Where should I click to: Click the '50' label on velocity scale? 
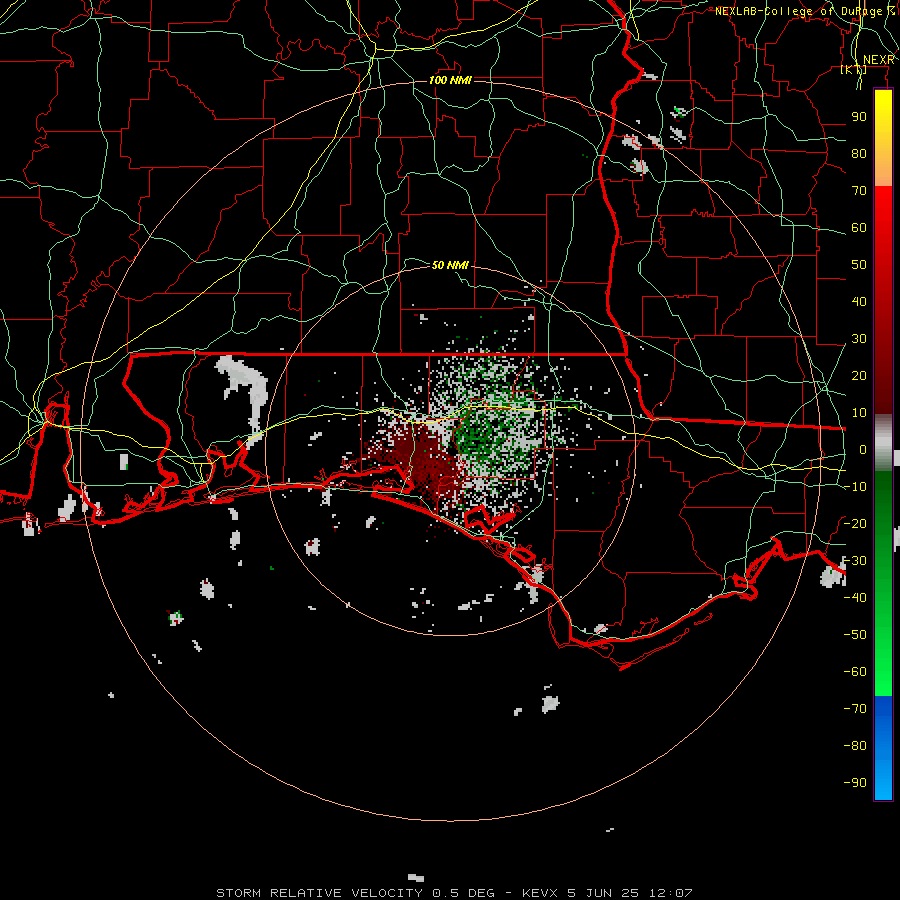pyautogui.click(x=859, y=265)
